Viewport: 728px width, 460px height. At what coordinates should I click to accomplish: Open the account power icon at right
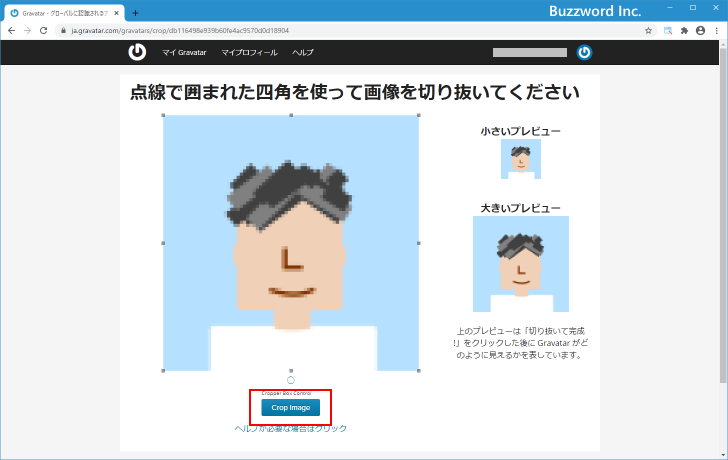[584, 52]
